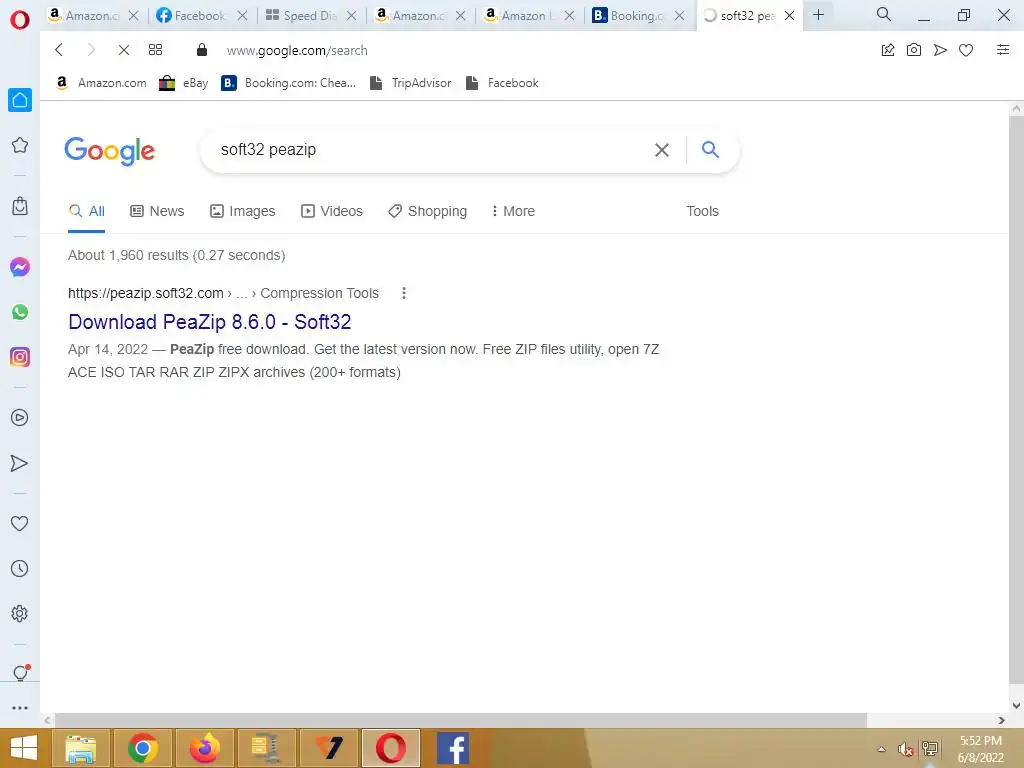Open Settings gear in the sidebar

coord(20,613)
